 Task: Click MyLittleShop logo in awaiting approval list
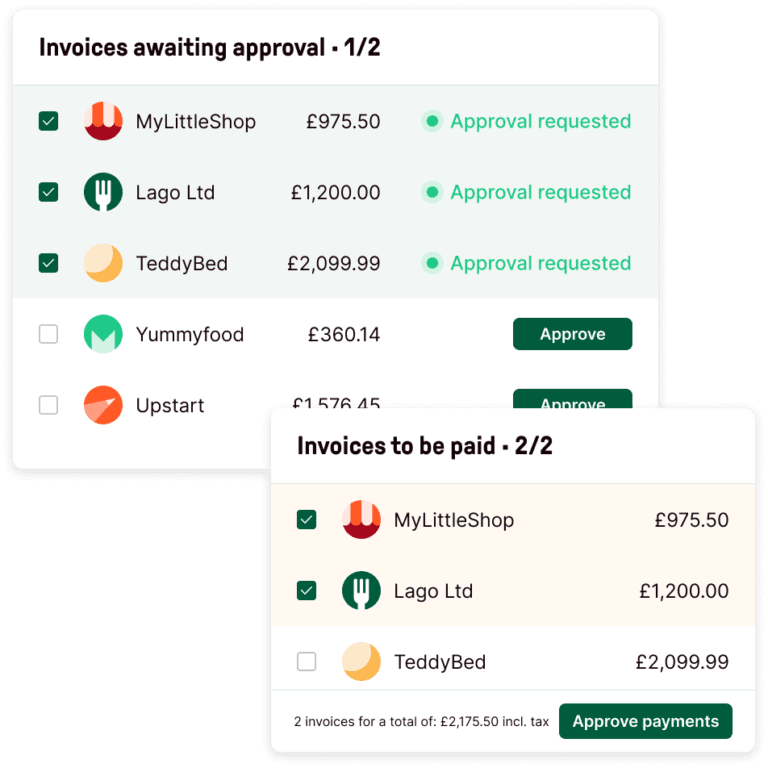pos(103,121)
